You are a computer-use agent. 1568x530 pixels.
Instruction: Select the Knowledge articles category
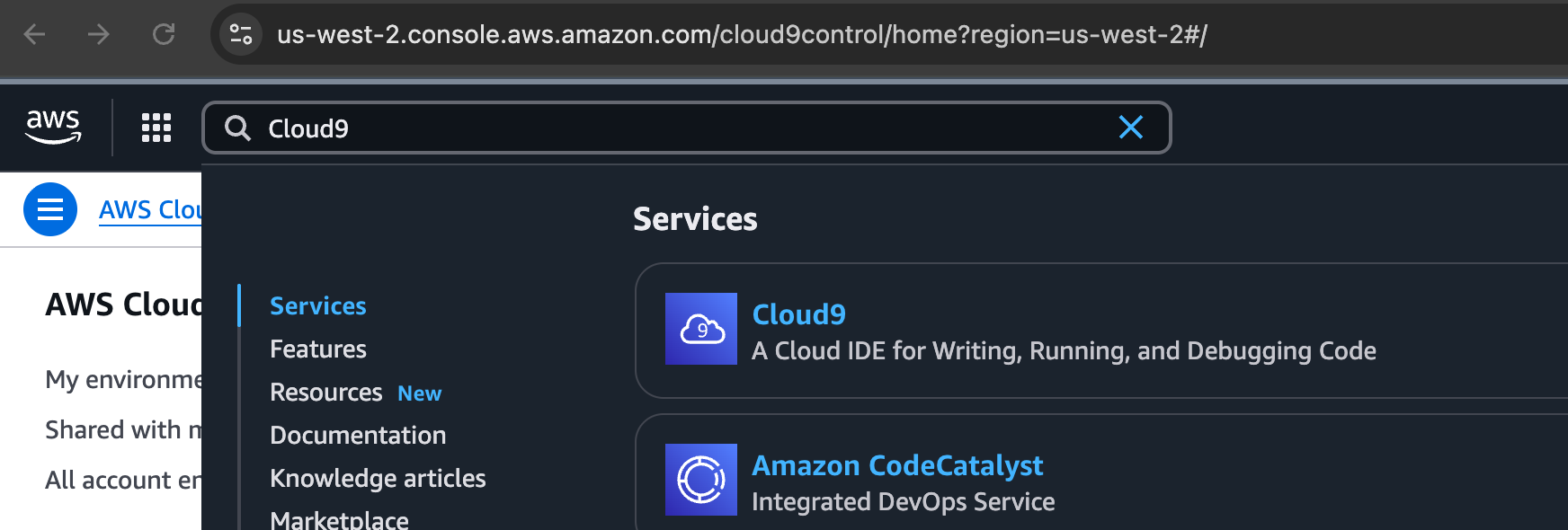point(378,479)
